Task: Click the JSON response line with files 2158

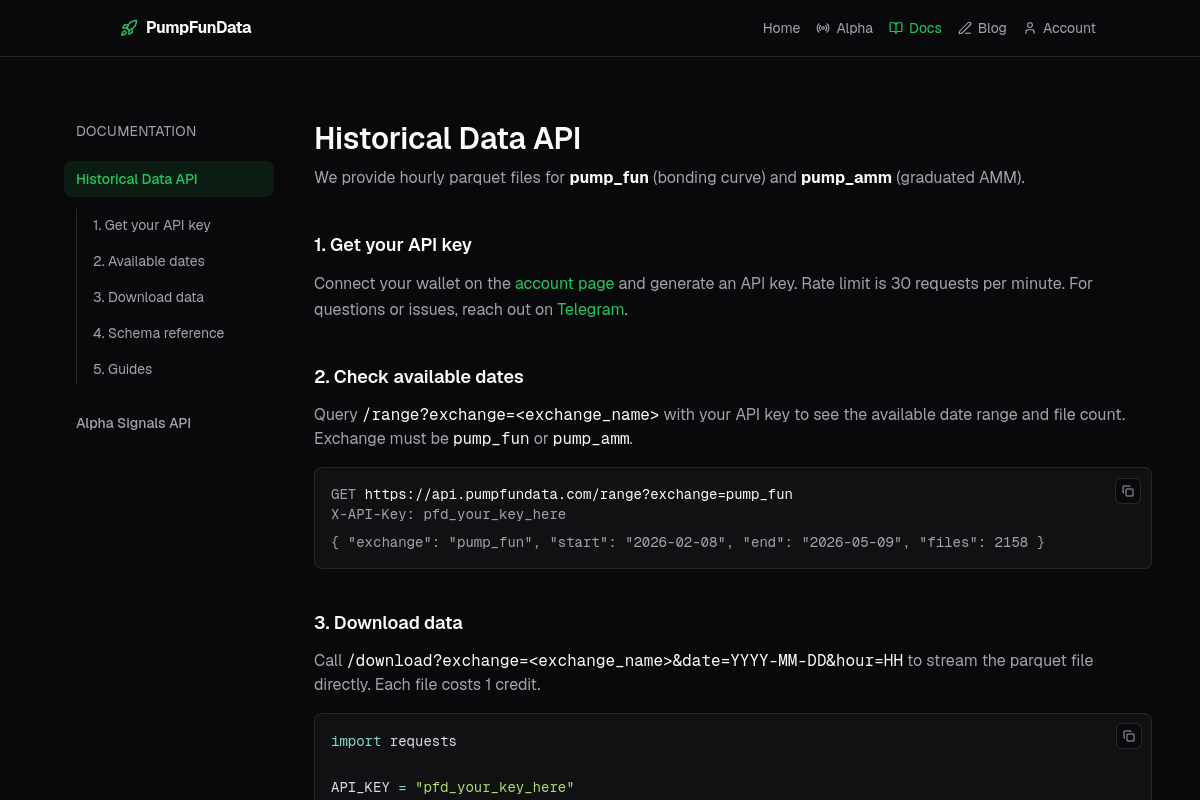Action: (x=688, y=542)
